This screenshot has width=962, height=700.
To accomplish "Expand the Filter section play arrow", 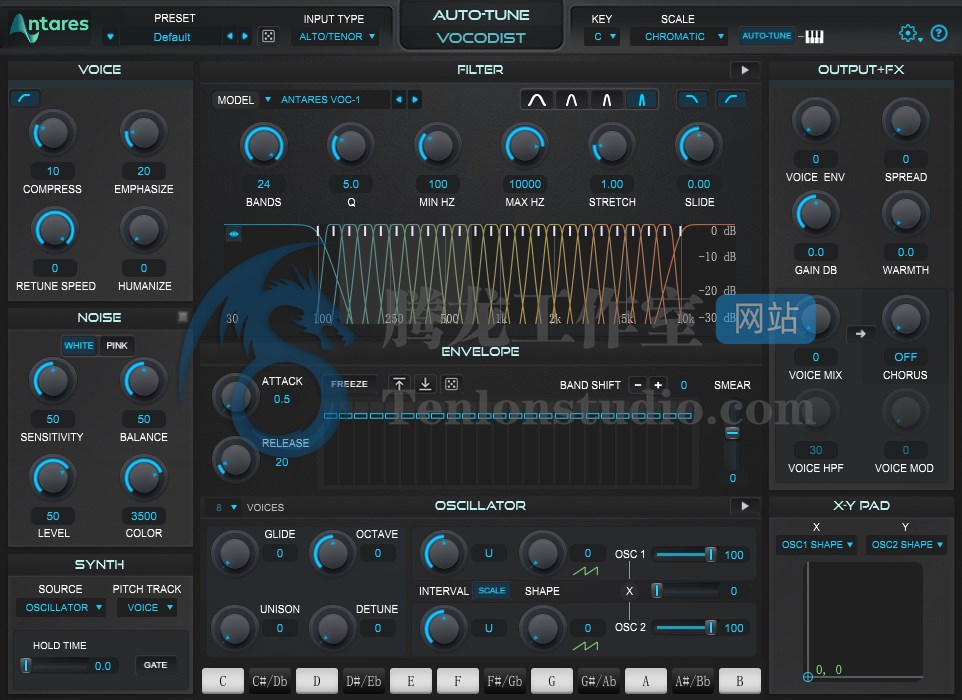I will [744, 70].
